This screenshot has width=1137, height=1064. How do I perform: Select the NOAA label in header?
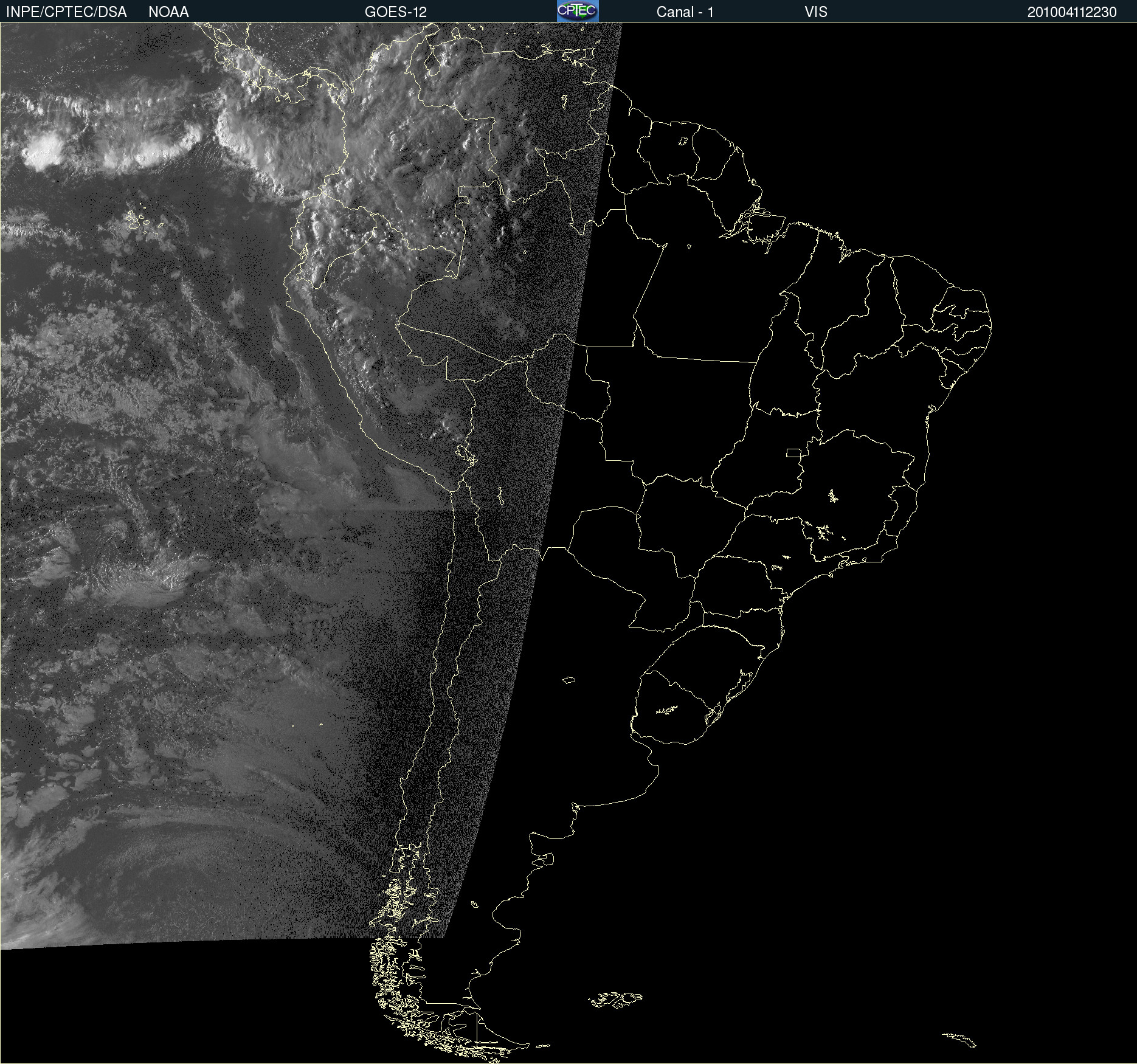pyautogui.click(x=168, y=12)
